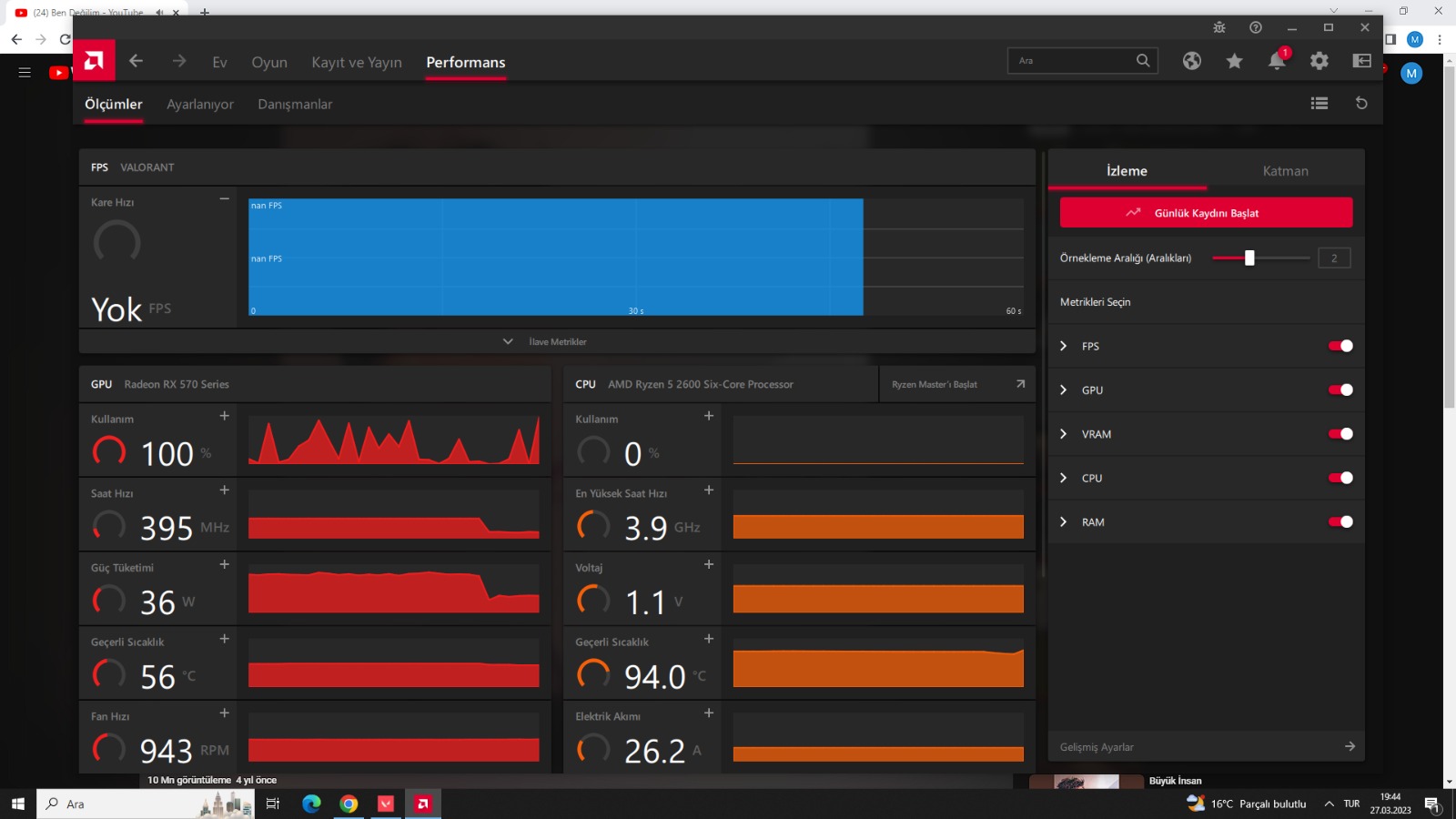Click the sampling interval value box
Screen dimensions: 1456x819
(x=1334, y=258)
